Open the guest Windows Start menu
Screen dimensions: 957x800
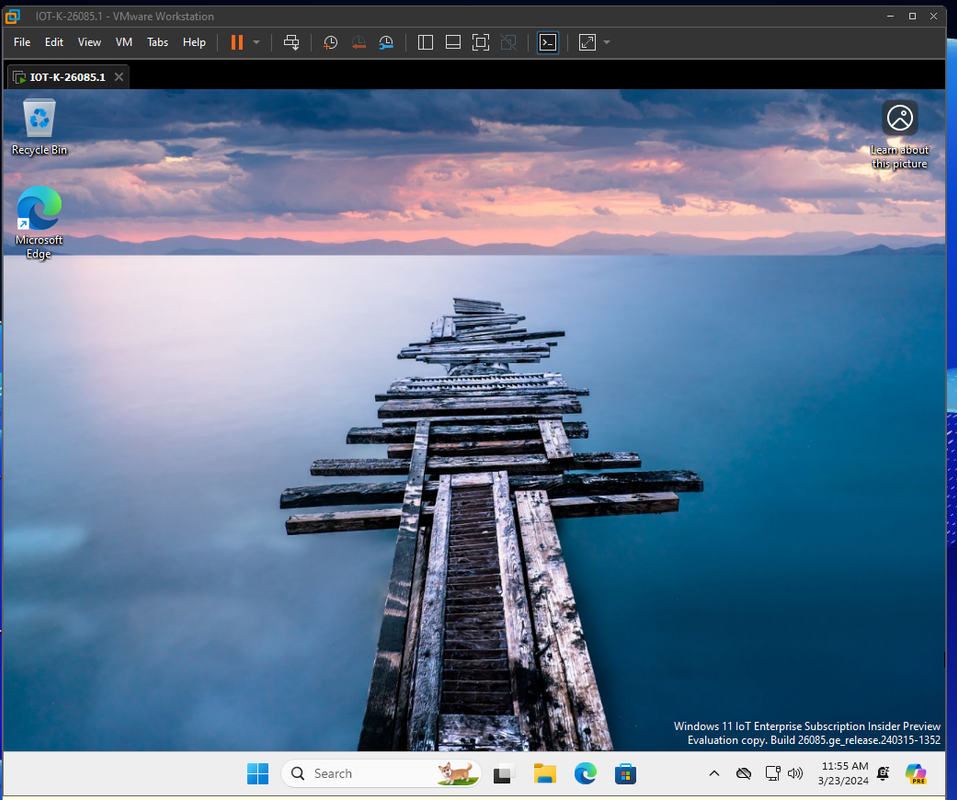click(x=258, y=774)
